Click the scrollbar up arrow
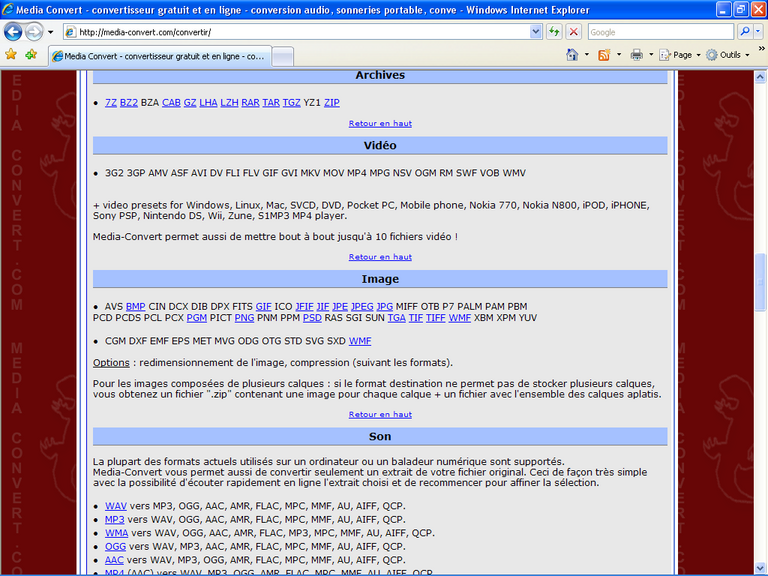Viewport: 768px width, 576px height. 760,76
